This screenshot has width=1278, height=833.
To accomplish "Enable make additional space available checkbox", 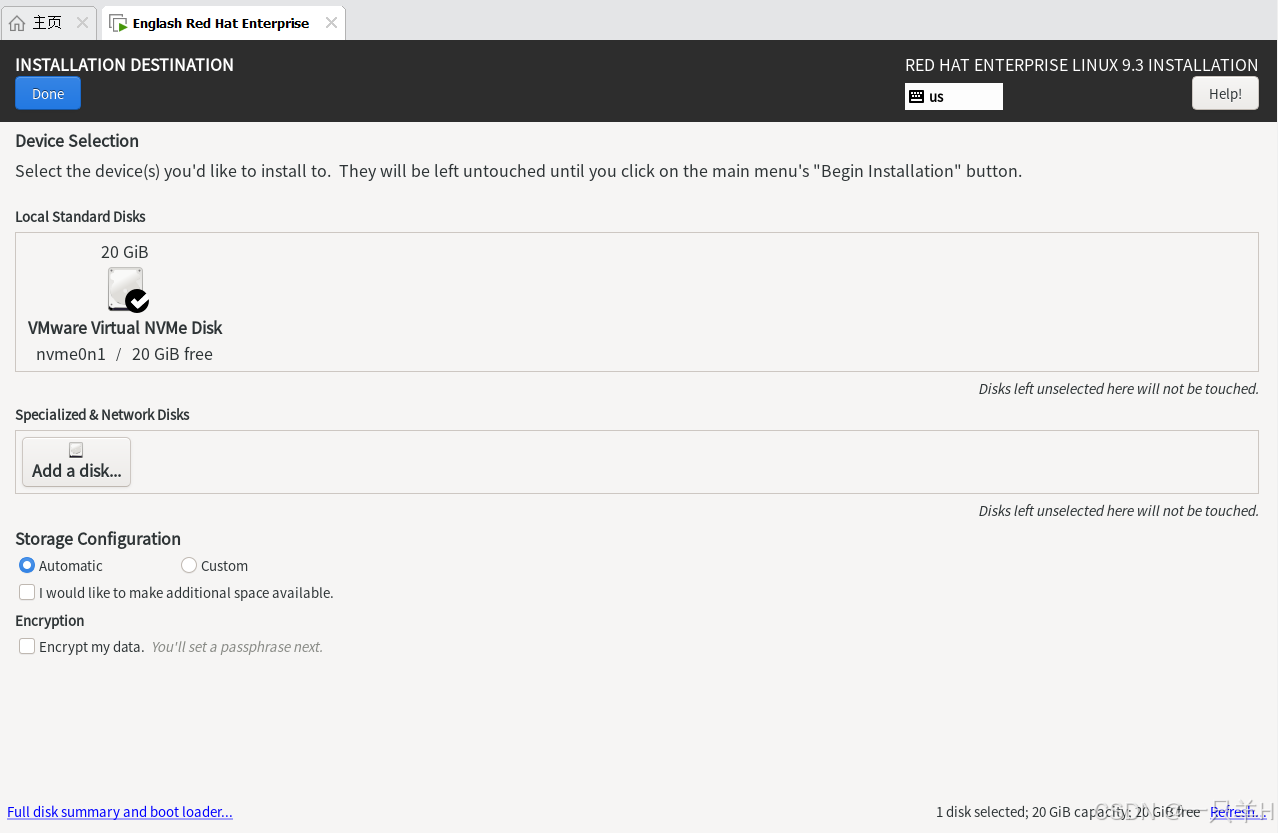I will coord(27,592).
